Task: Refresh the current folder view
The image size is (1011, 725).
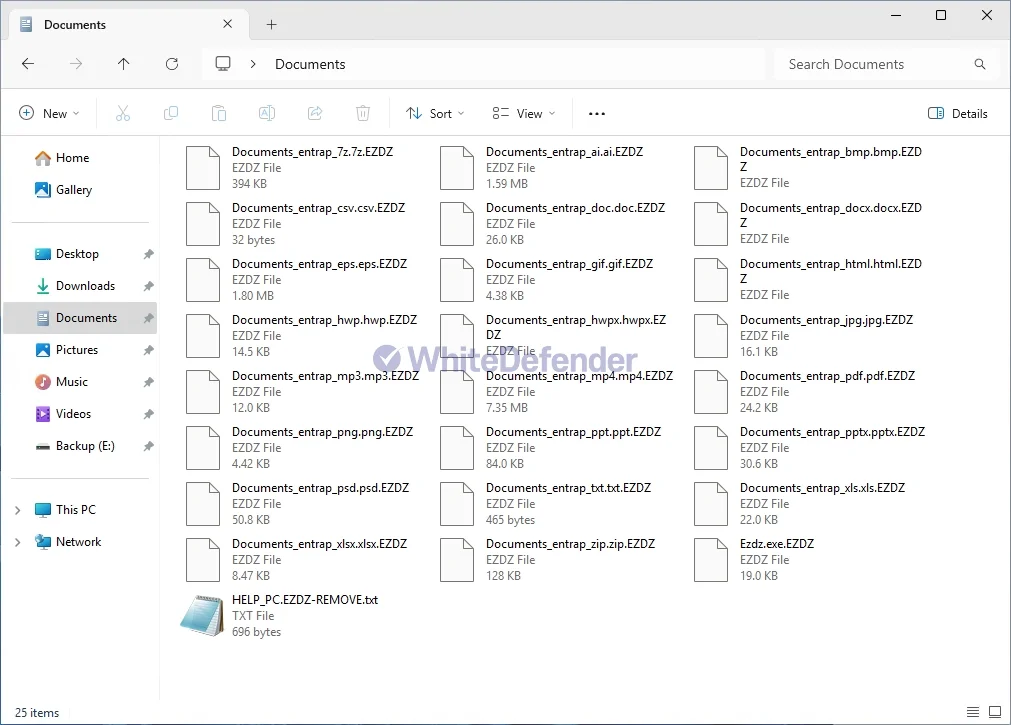Action: point(172,64)
